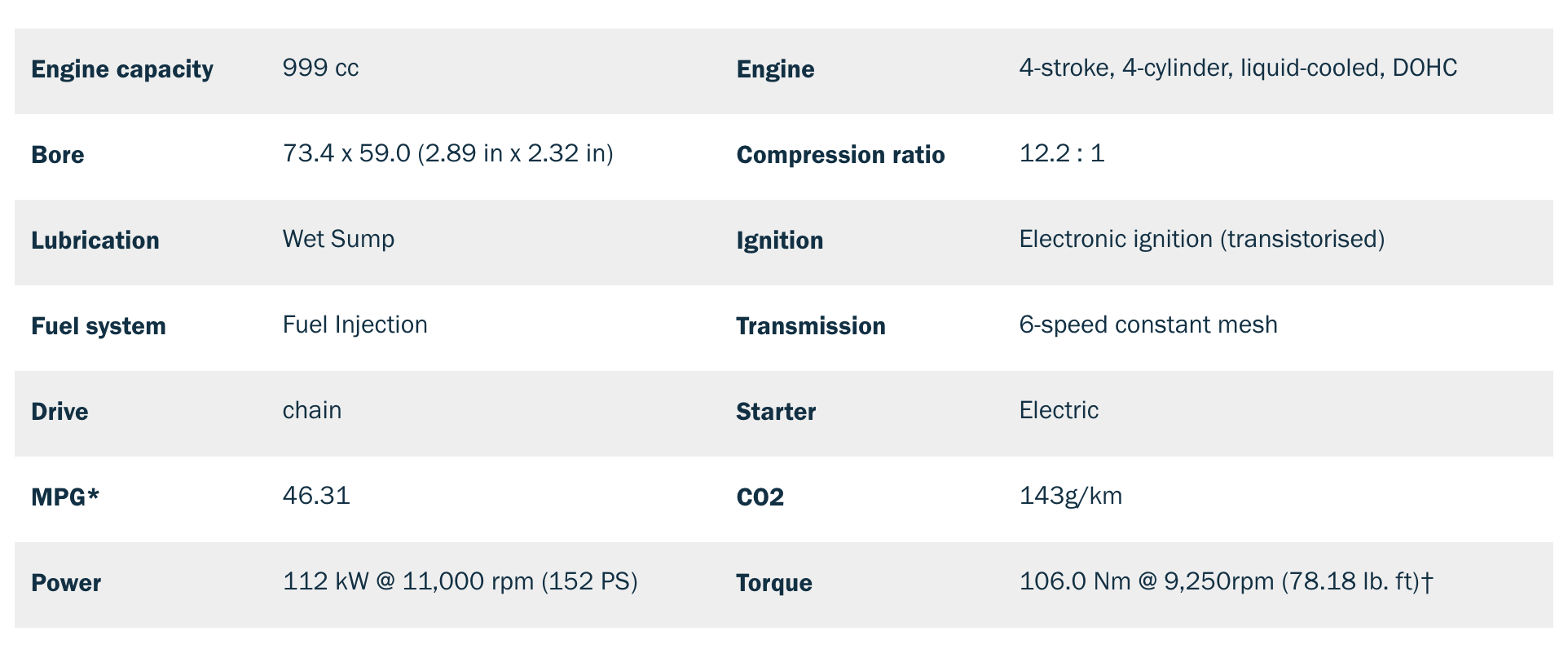The image size is (1568, 649).
Task: Click the Ignition label
Action: pos(779,241)
